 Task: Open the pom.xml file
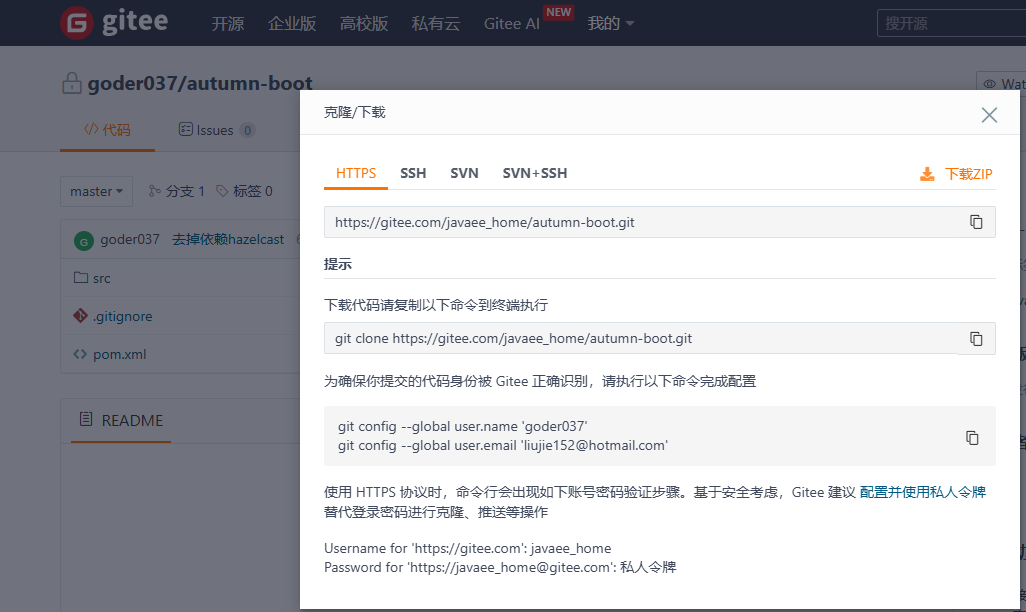click(x=120, y=354)
